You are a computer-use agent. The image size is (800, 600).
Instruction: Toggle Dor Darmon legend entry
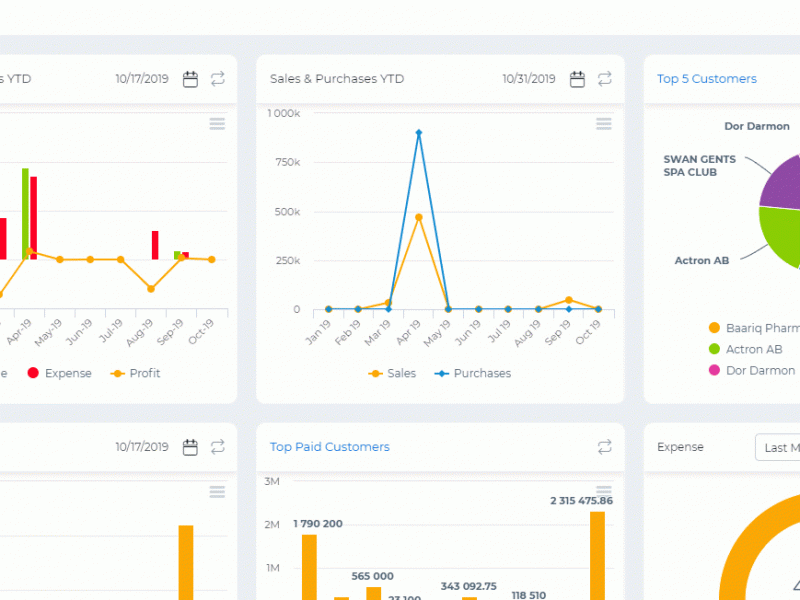[752, 370]
